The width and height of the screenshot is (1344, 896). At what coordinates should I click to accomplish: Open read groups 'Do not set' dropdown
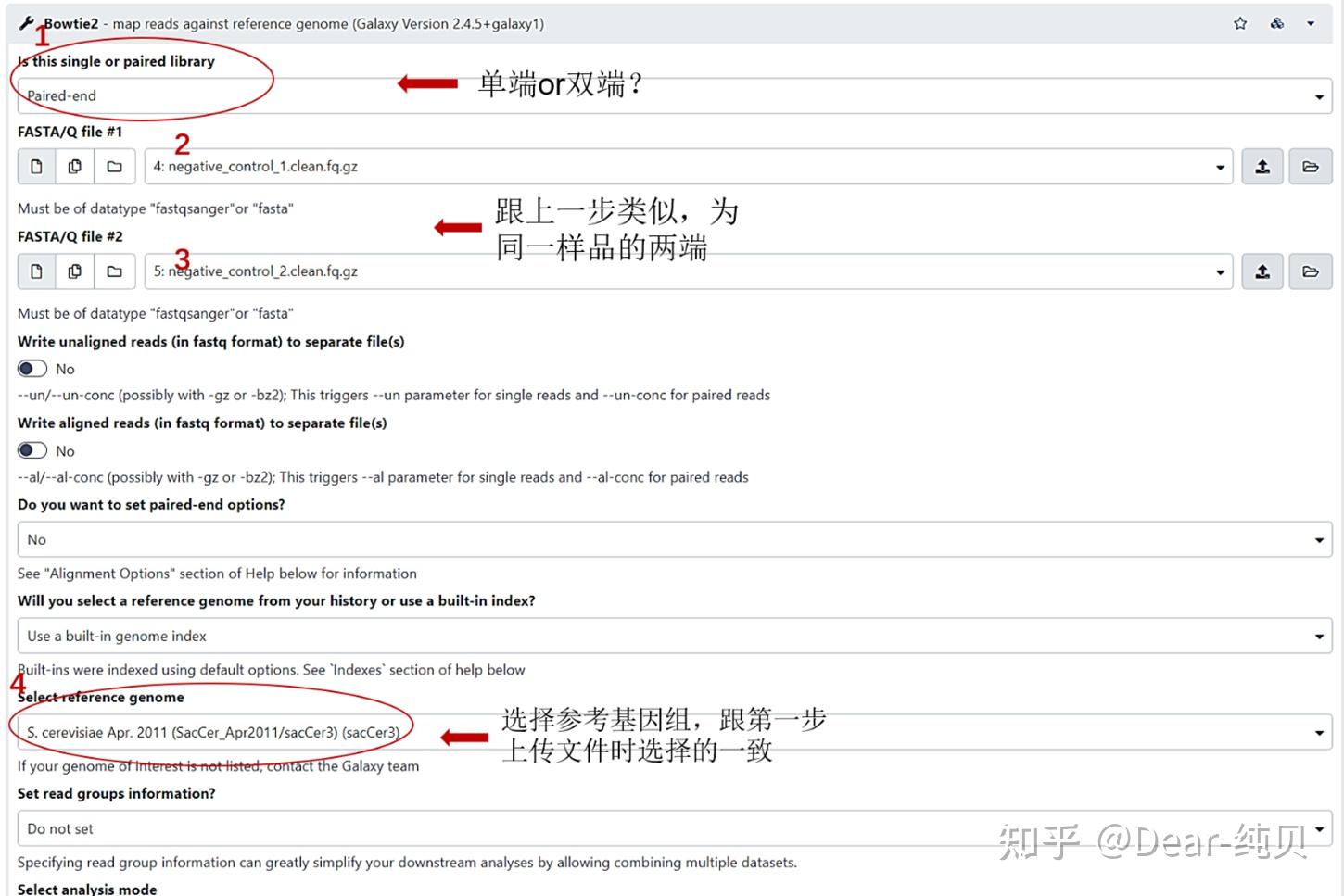(x=675, y=828)
